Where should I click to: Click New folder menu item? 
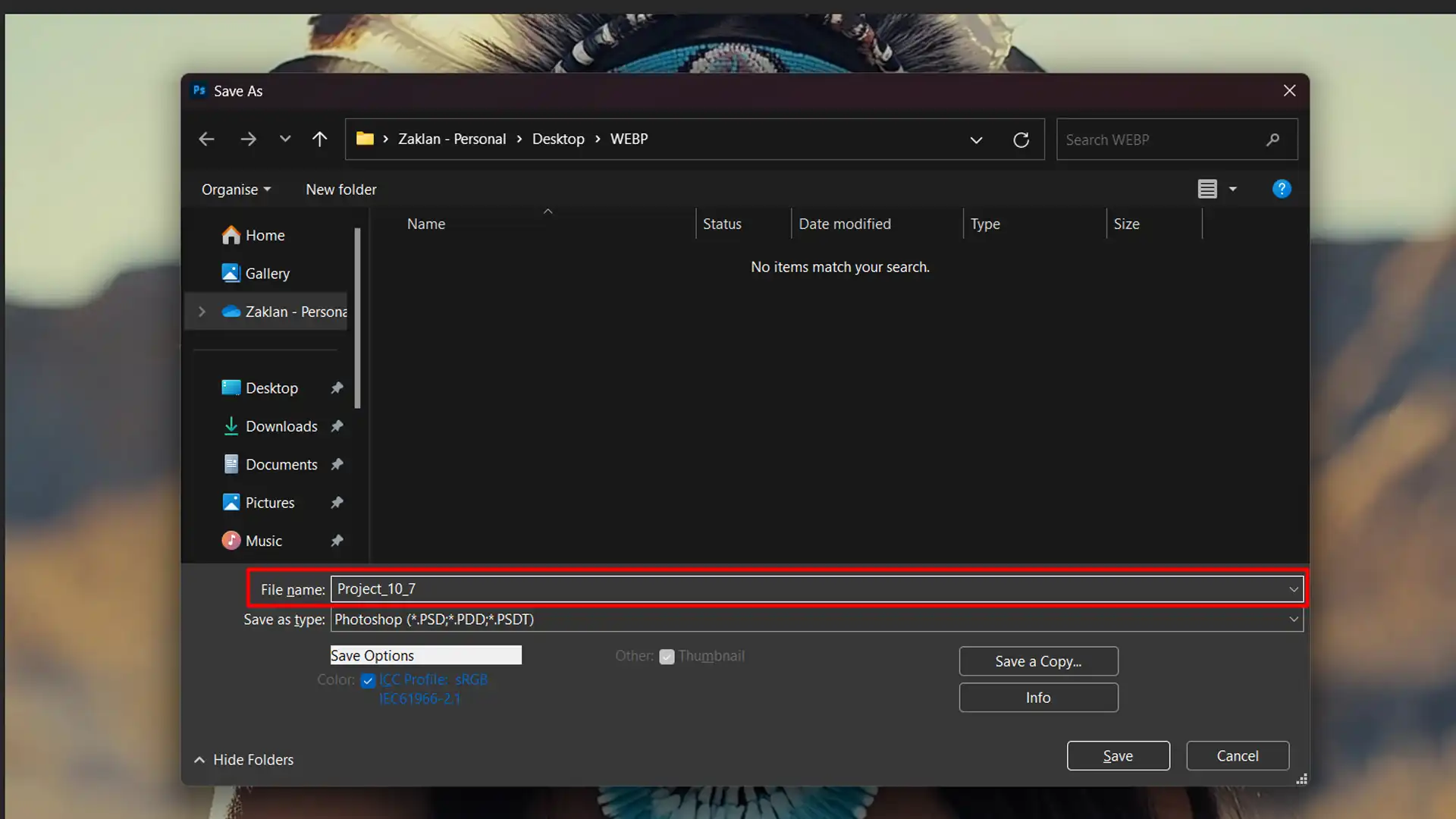[x=341, y=189]
